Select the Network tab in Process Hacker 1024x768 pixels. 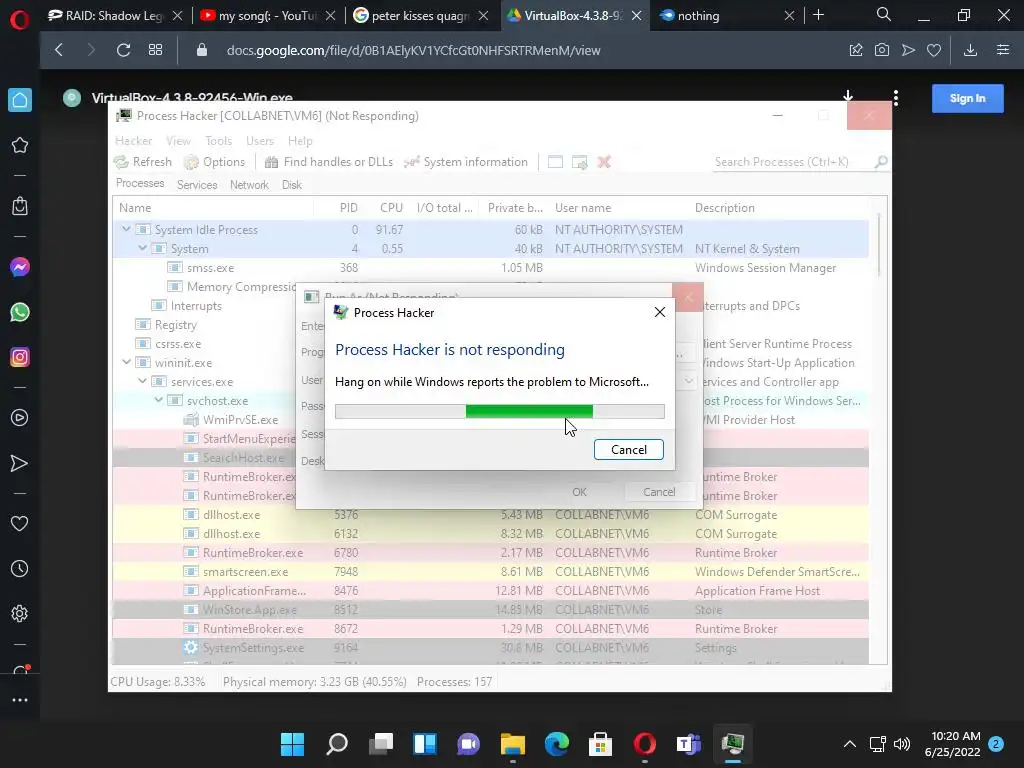[x=249, y=185]
